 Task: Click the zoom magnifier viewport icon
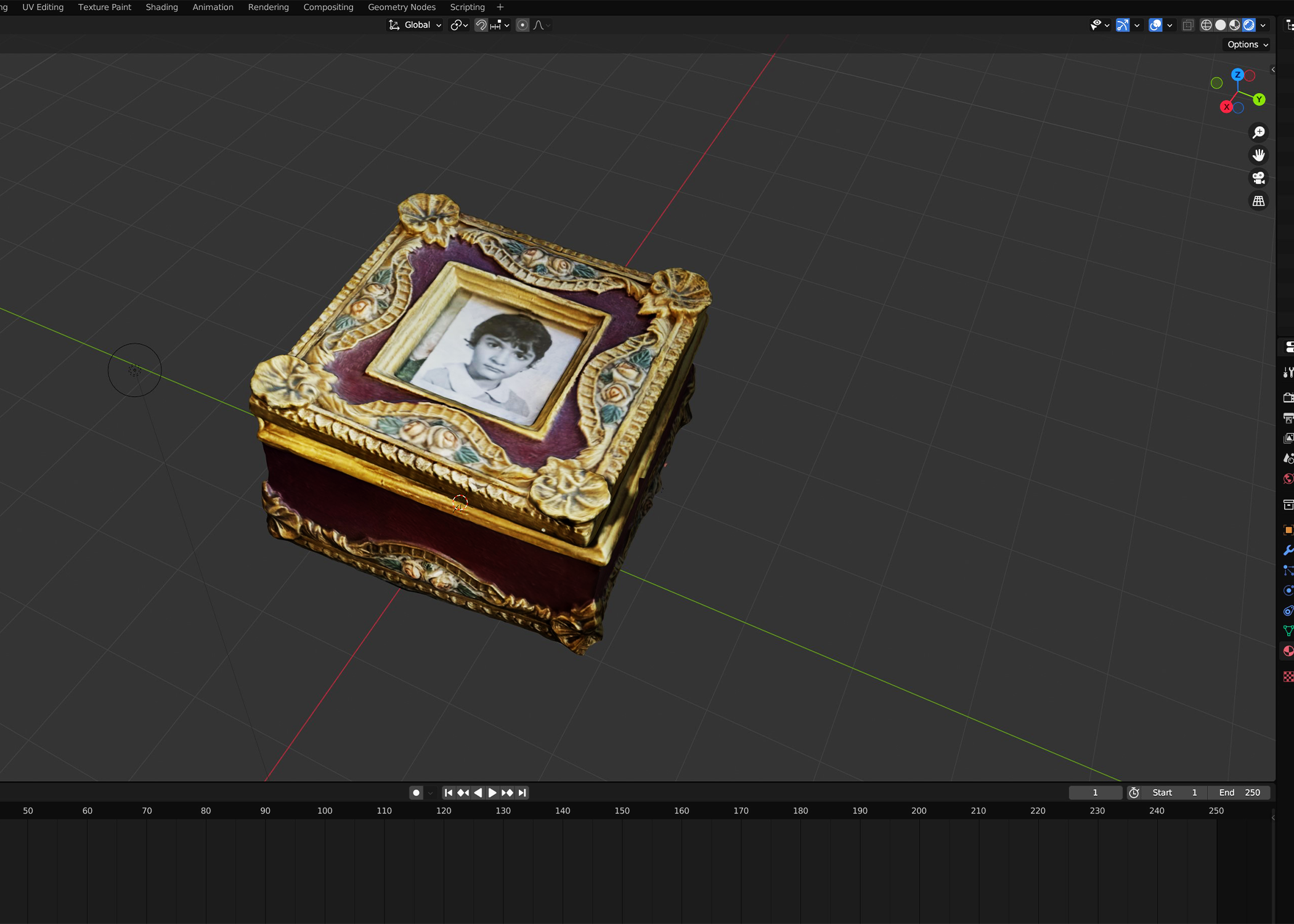[x=1258, y=132]
